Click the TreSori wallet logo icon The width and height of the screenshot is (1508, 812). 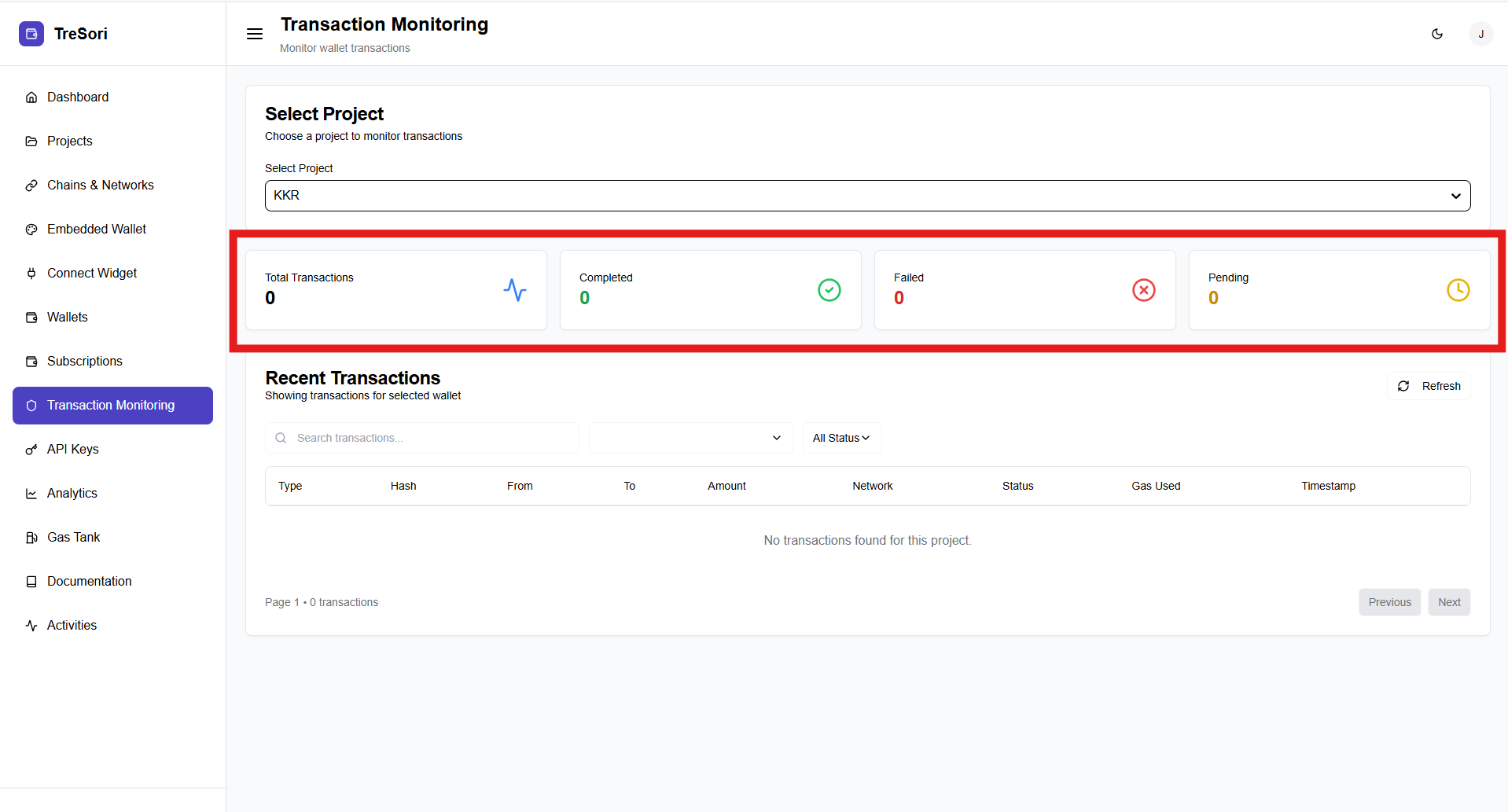[31, 34]
